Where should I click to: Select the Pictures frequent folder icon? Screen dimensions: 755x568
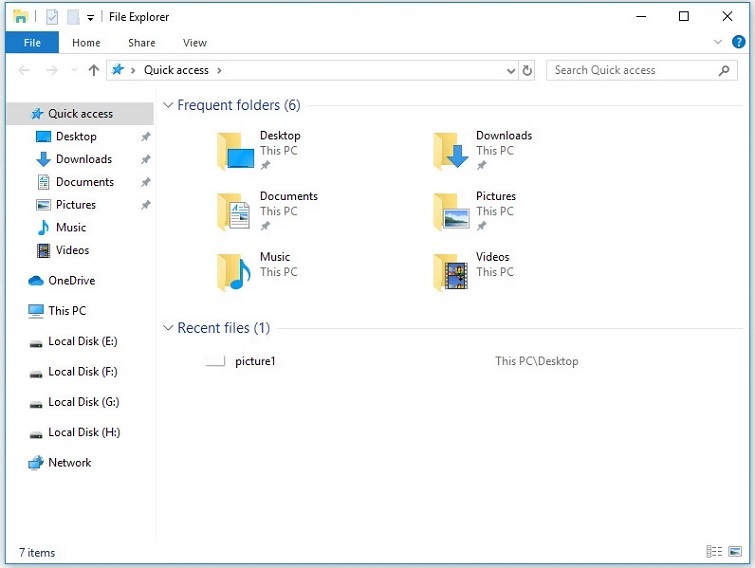451,212
